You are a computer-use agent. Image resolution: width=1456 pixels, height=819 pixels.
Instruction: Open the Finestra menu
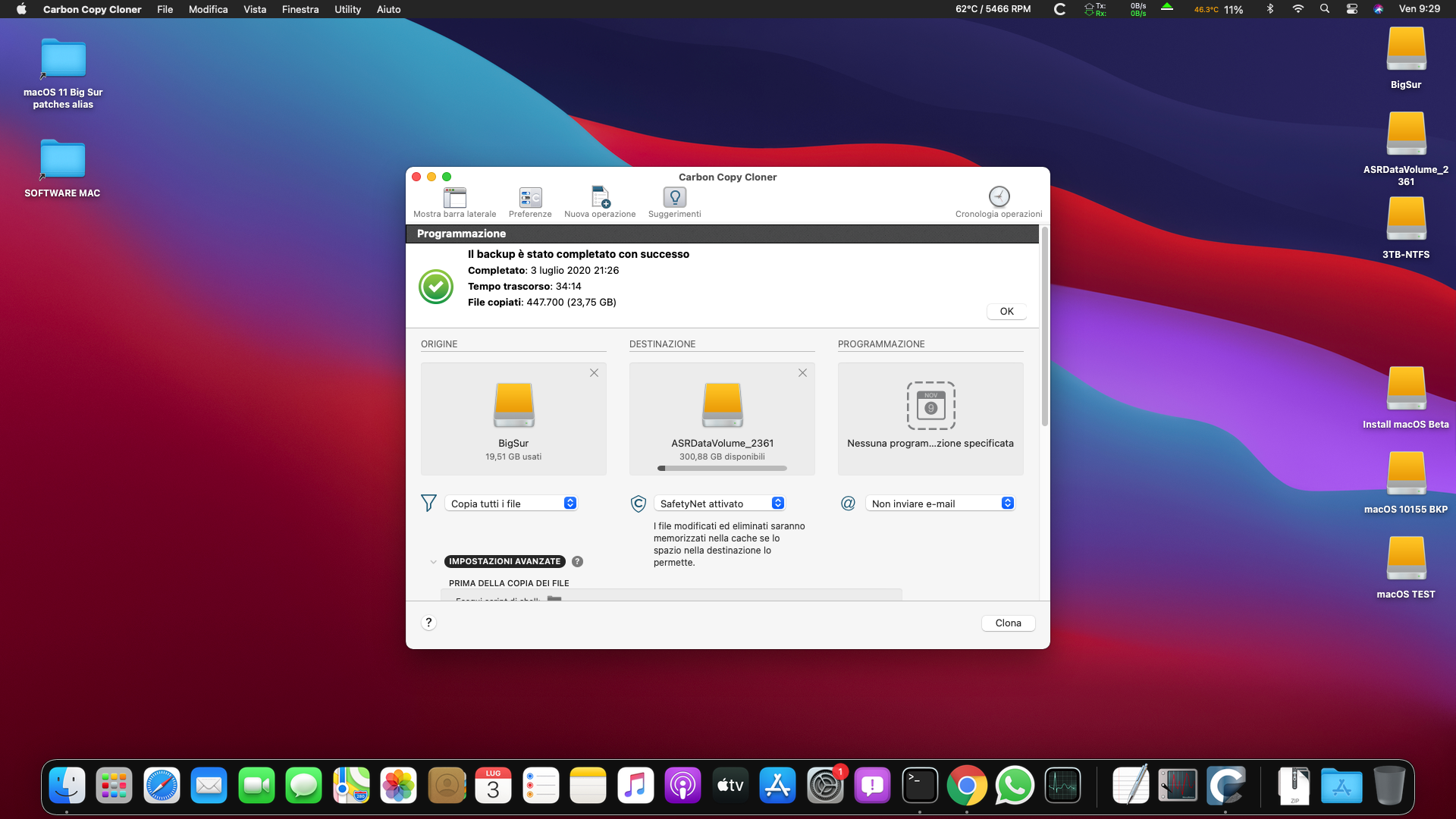coord(300,9)
